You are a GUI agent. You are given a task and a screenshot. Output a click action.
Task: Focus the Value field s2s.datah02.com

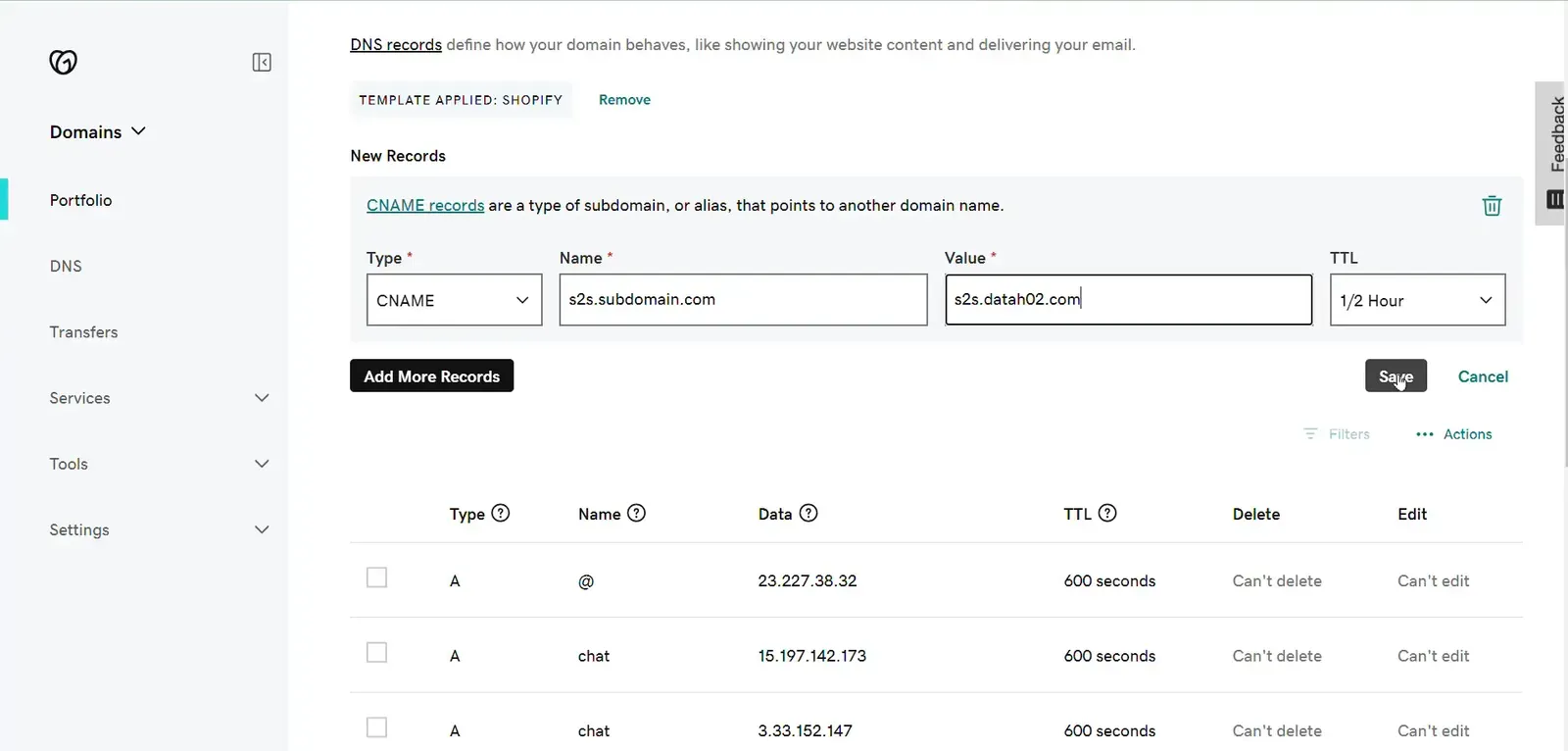point(1128,300)
